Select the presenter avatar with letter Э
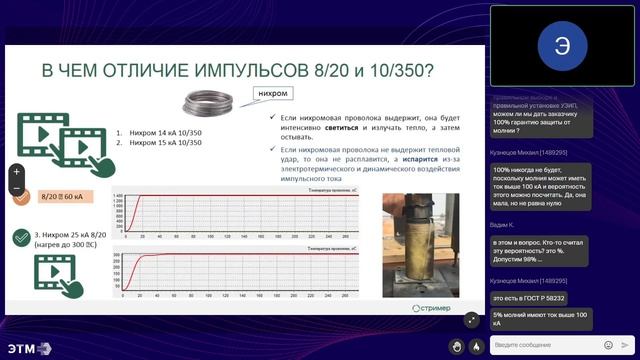Image resolution: width=640 pixels, height=360 pixels. click(562, 46)
